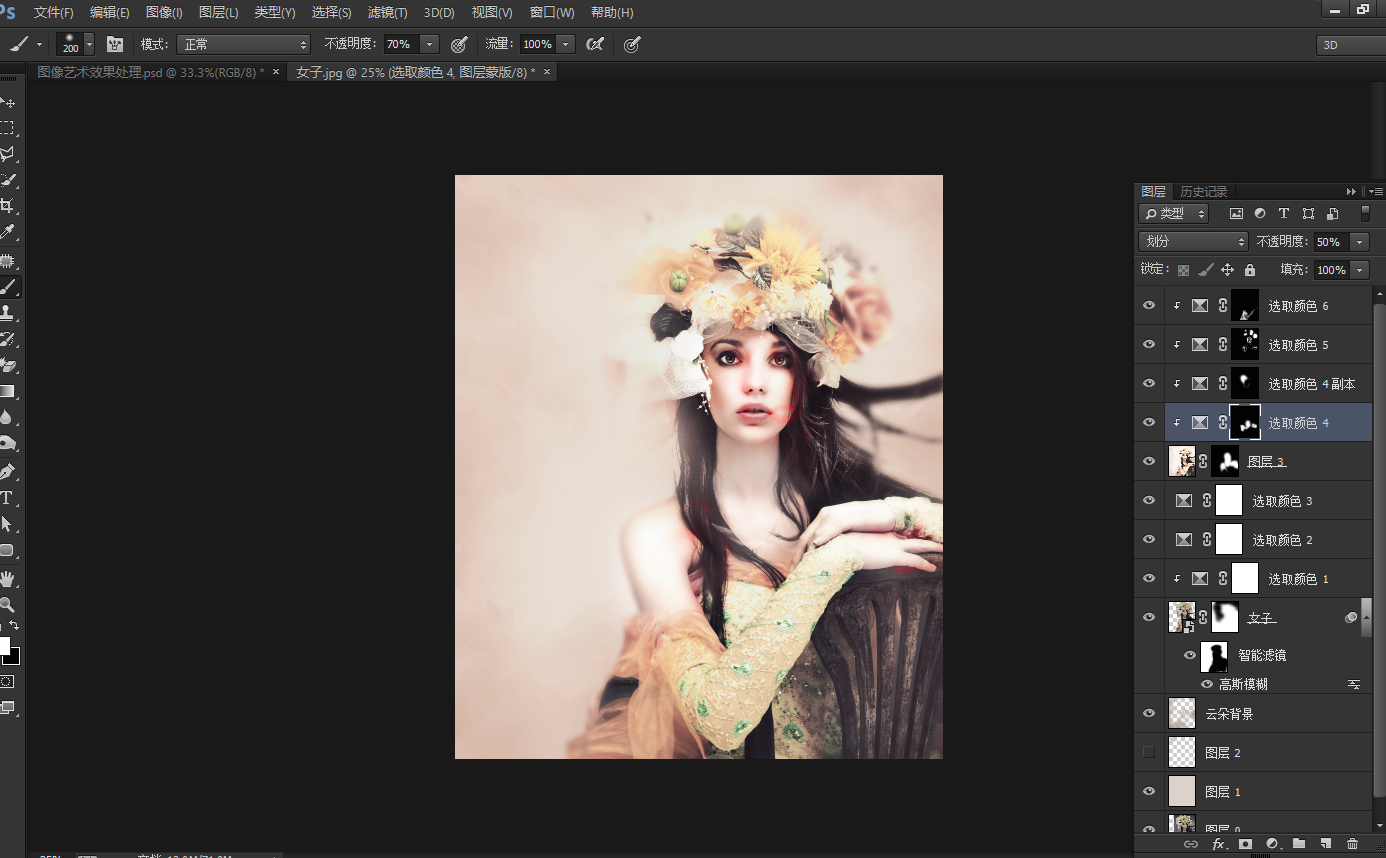Open the 滤镜(T) menu
The image size is (1386, 858).
(387, 13)
